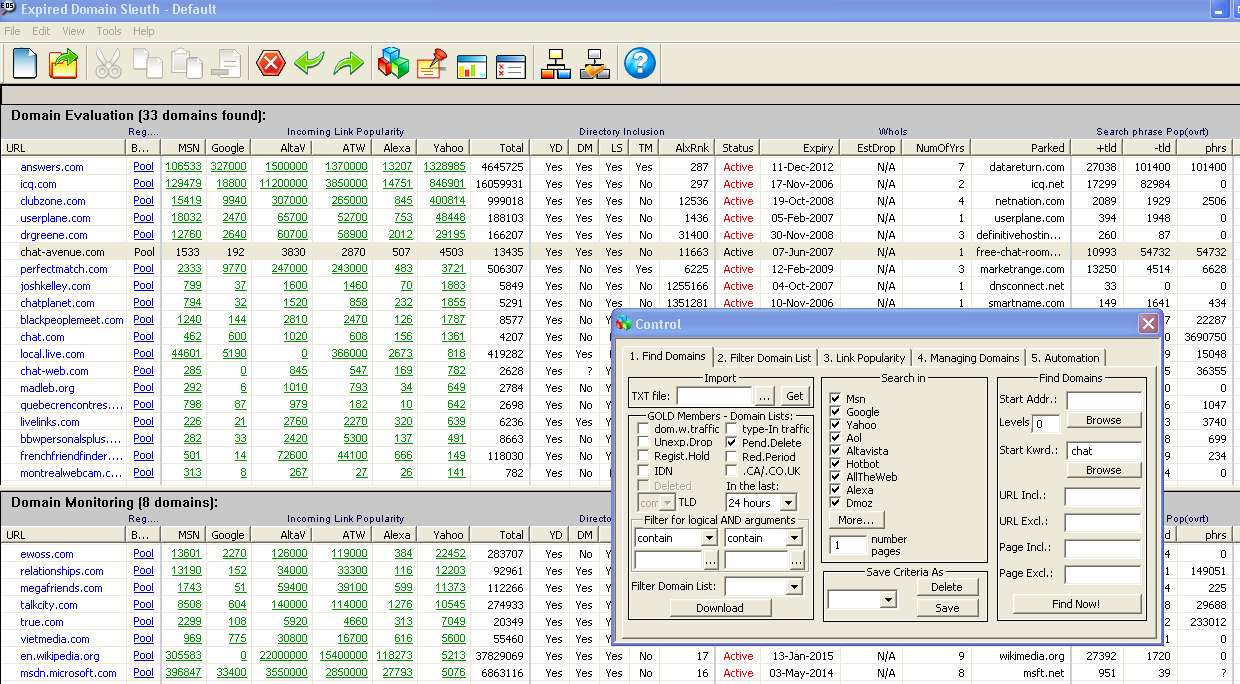The width and height of the screenshot is (1240, 684).
Task: Disable the Google search engine checkbox
Action: [x=836, y=412]
